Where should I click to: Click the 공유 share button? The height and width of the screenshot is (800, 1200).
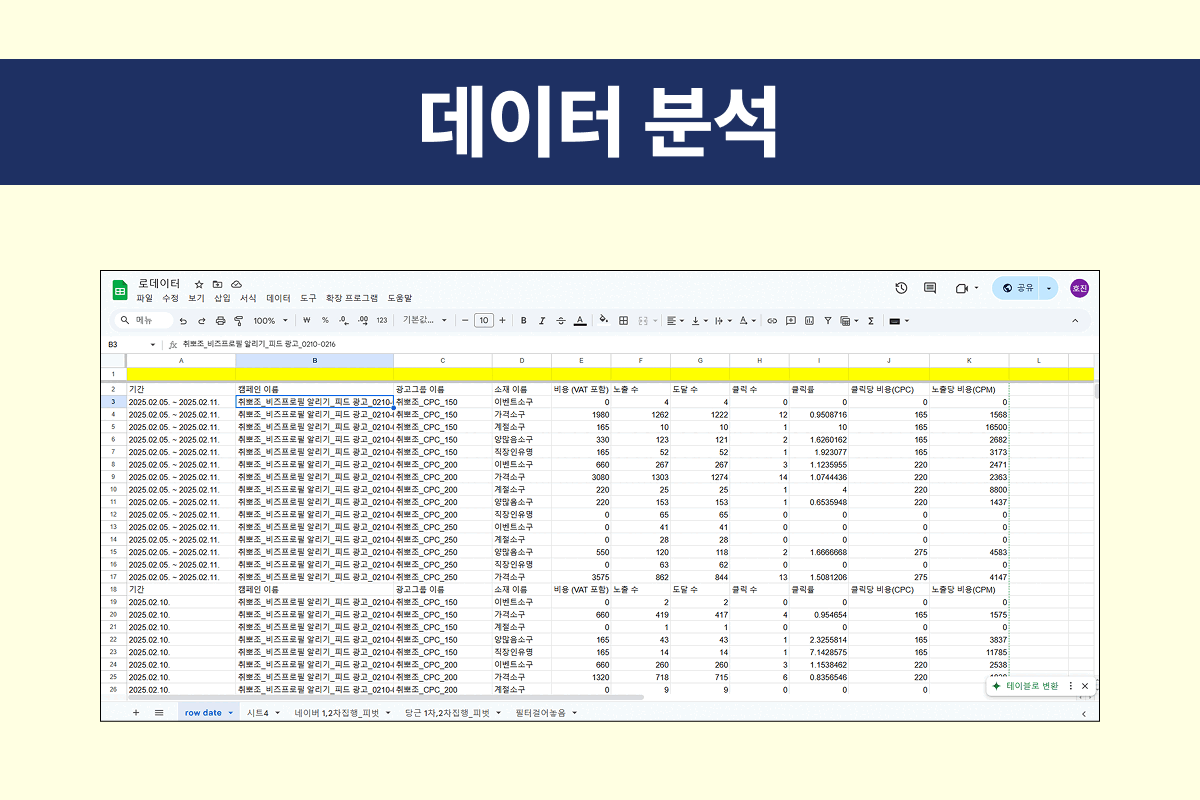[x=1019, y=288]
